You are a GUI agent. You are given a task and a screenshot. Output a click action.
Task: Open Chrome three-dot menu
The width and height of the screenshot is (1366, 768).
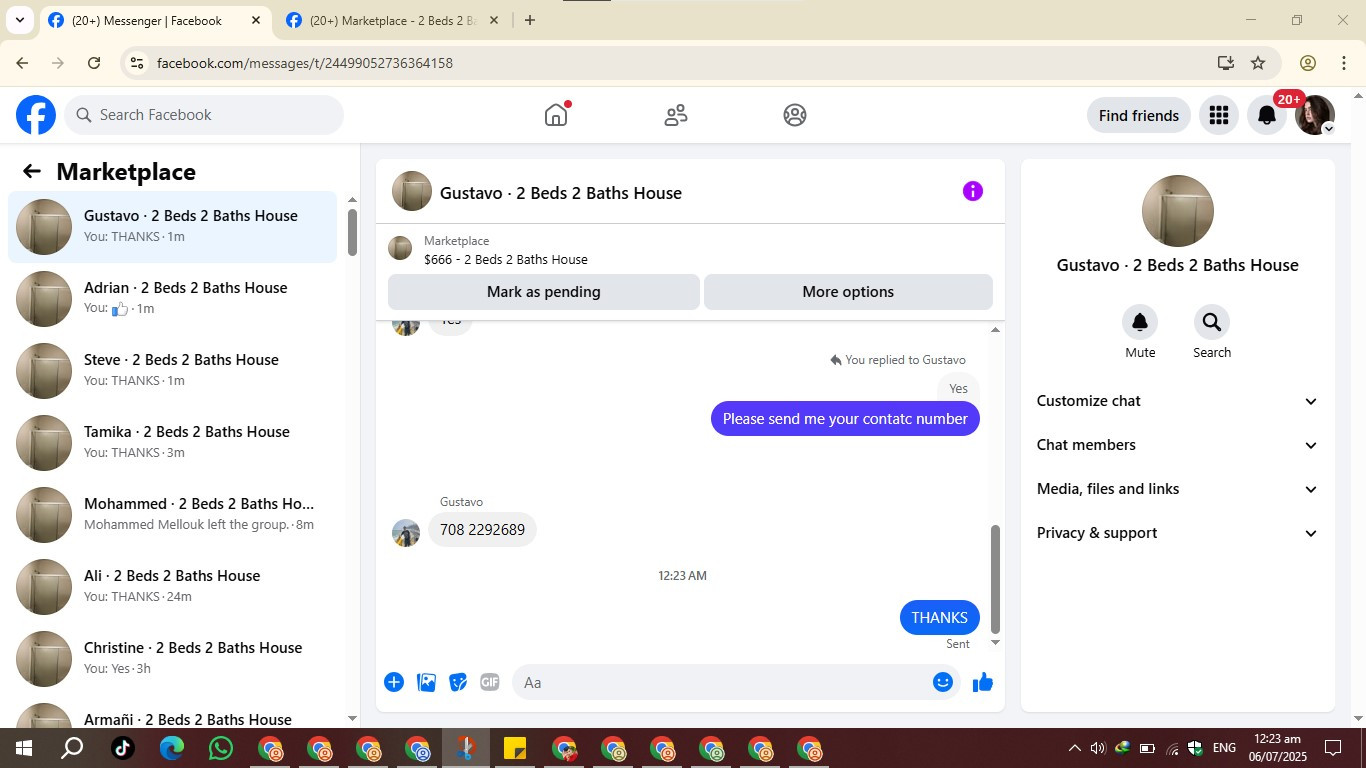pos(1344,63)
